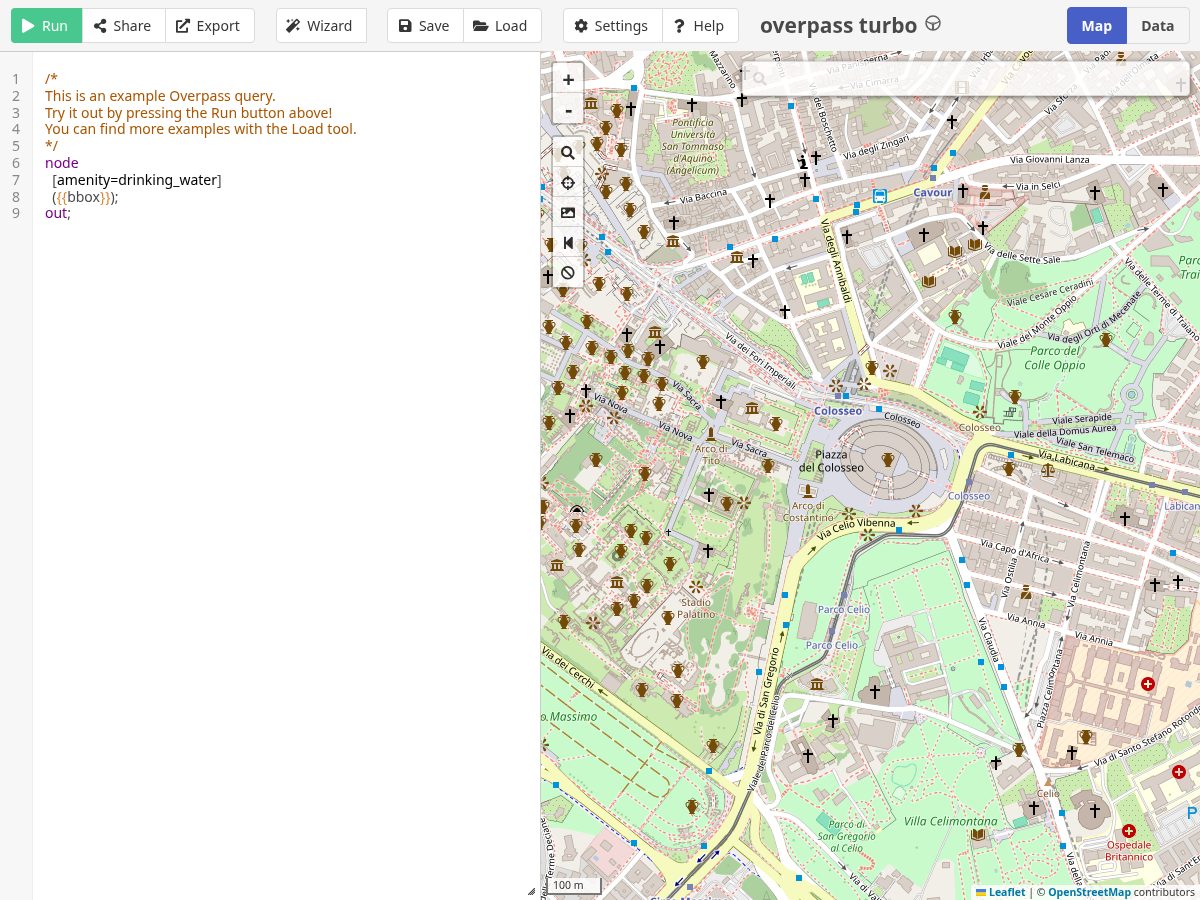Click the magnifier zoom-to-data map control
The height and width of the screenshot is (900, 1200).
[x=568, y=153]
